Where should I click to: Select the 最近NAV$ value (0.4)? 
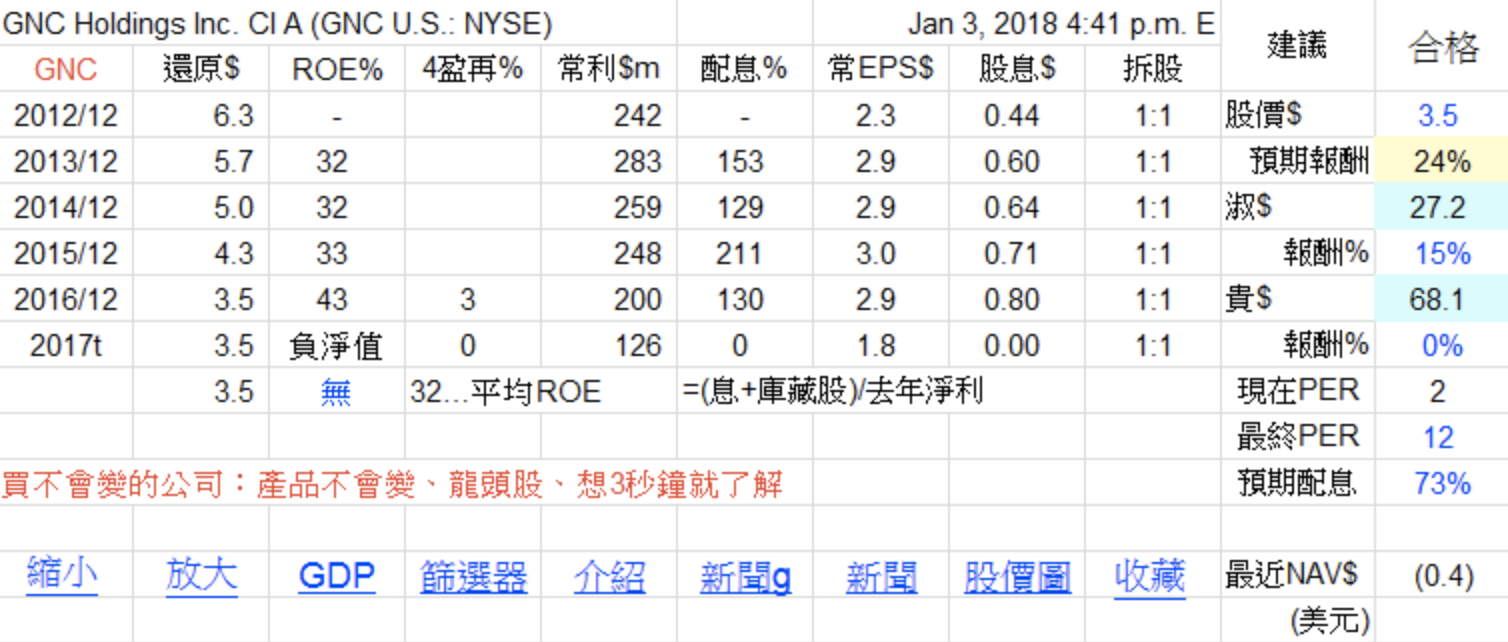[1441, 575]
